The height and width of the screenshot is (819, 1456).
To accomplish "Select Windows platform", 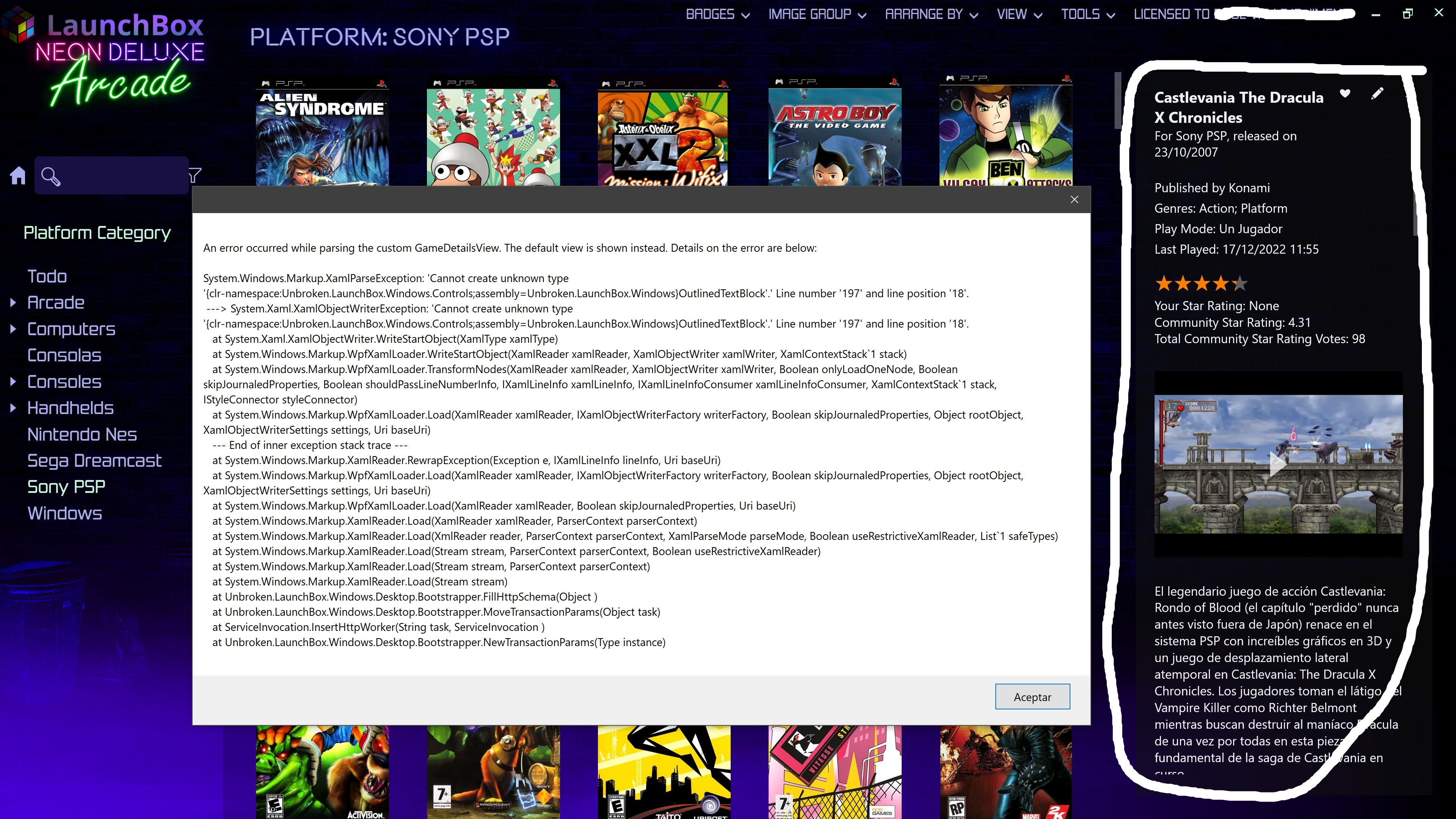I will [64, 513].
